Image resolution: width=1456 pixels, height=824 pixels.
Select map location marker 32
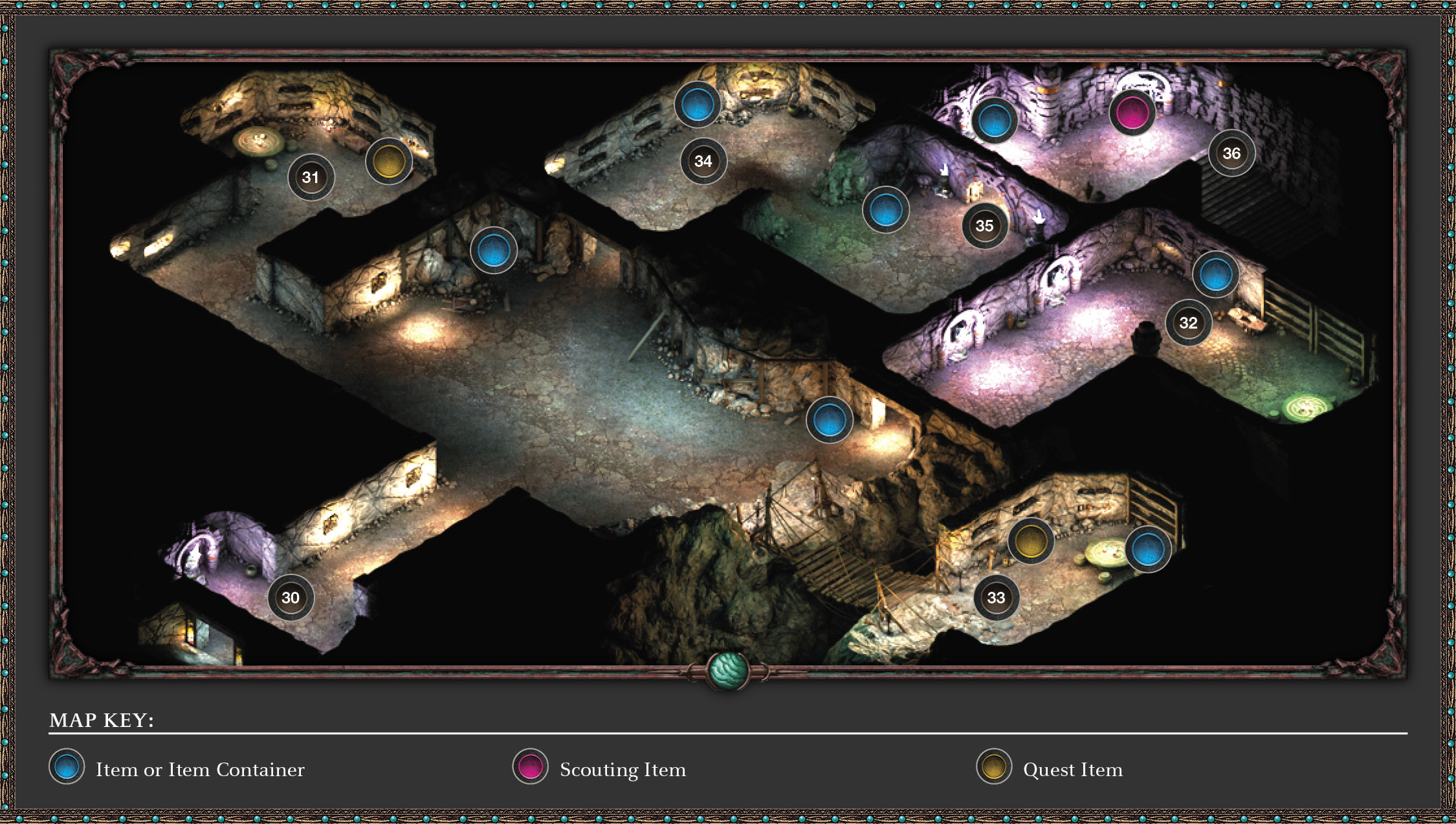(1188, 323)
